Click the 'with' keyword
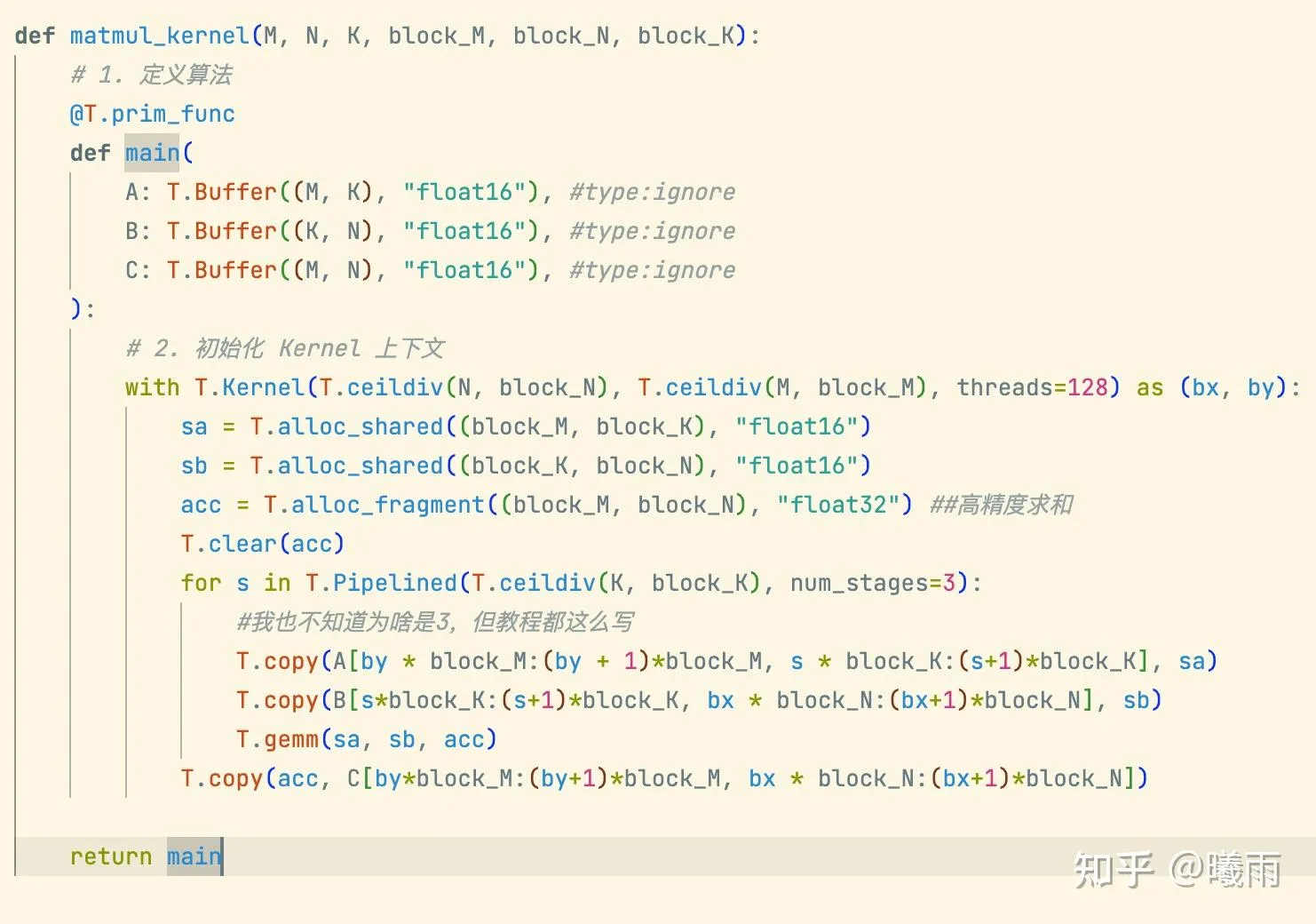Image resolution: width=1316 pixels, height=924 pixels. pos(153,387)
